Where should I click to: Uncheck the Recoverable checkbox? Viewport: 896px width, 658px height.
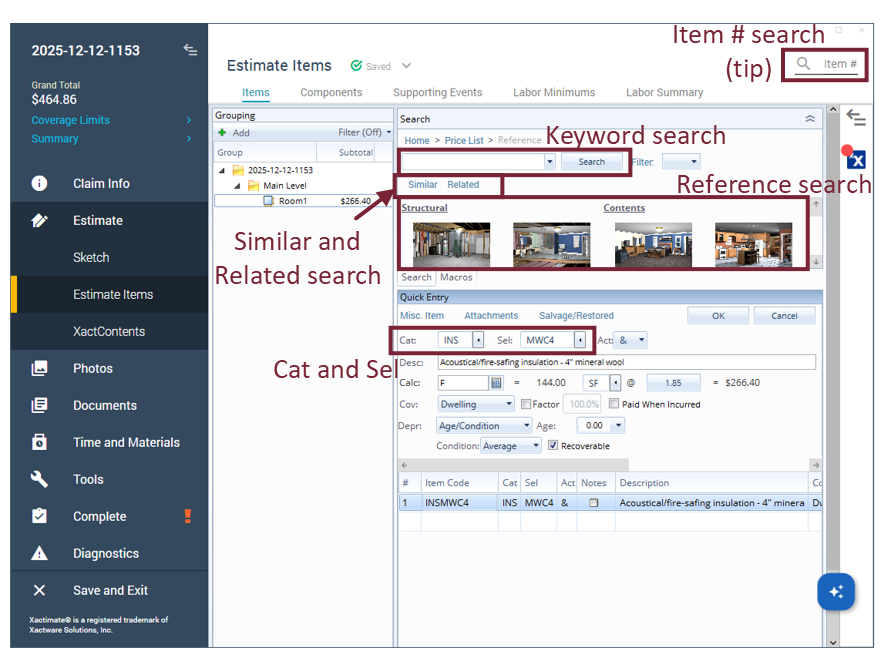click(553, 446)
